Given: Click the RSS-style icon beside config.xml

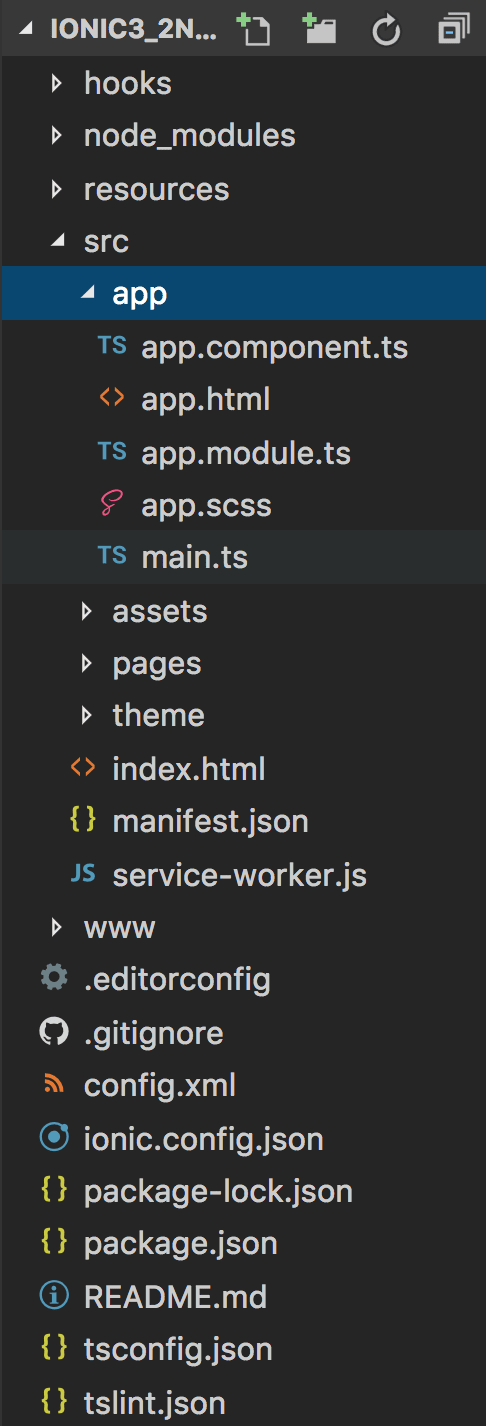Looking at the screenshot, I should tap(54, 1084).
